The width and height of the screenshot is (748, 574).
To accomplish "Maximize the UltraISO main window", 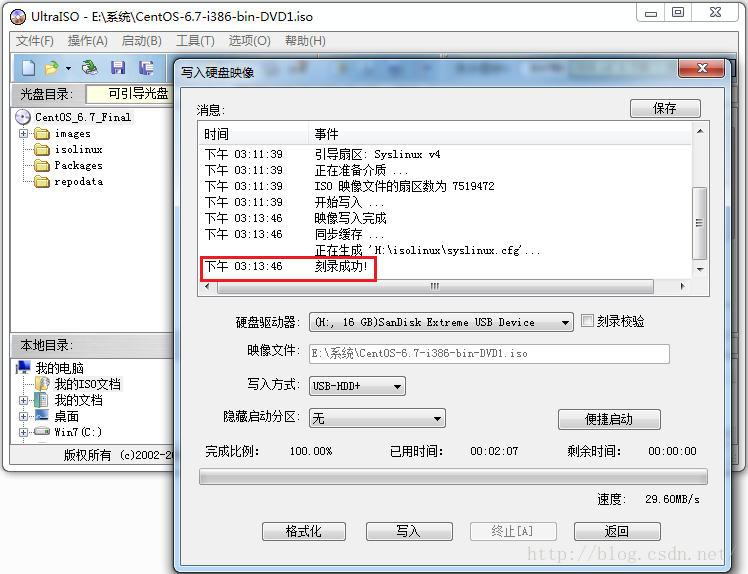I will click(x=678, y=13).
